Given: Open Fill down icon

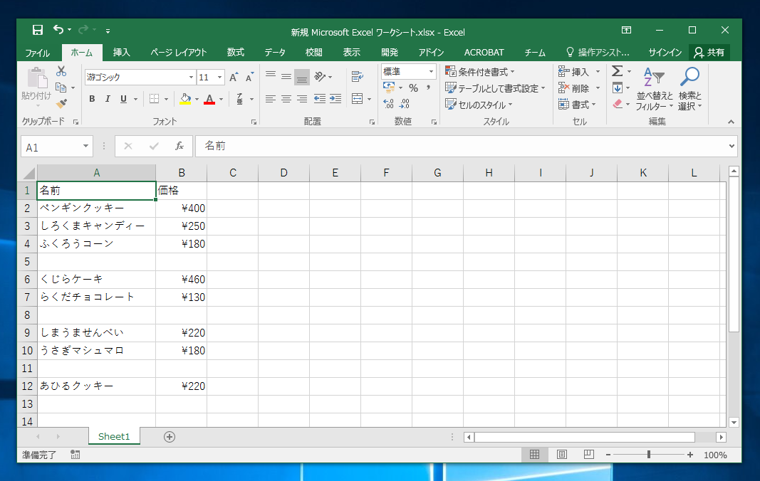Looking at the screenshot, I should pyautogui.click(x=617, y=88).
